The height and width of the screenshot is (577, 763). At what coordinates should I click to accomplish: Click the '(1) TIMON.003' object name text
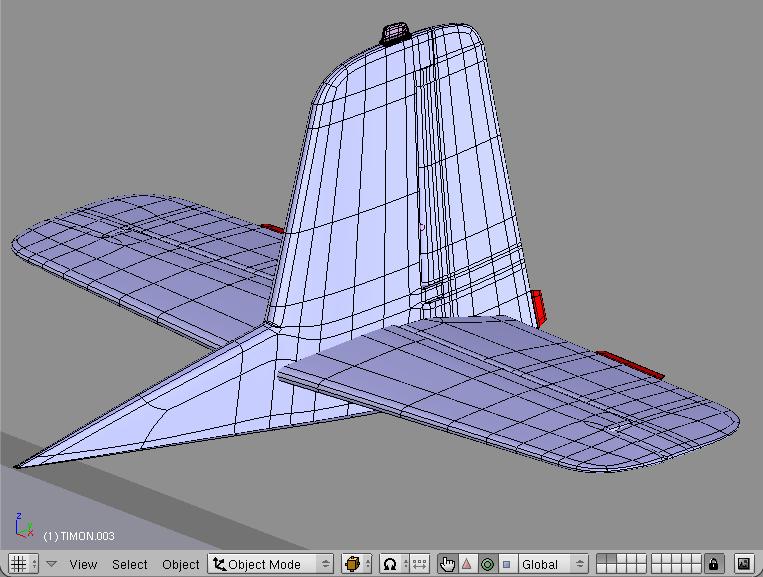pos(79,536)
